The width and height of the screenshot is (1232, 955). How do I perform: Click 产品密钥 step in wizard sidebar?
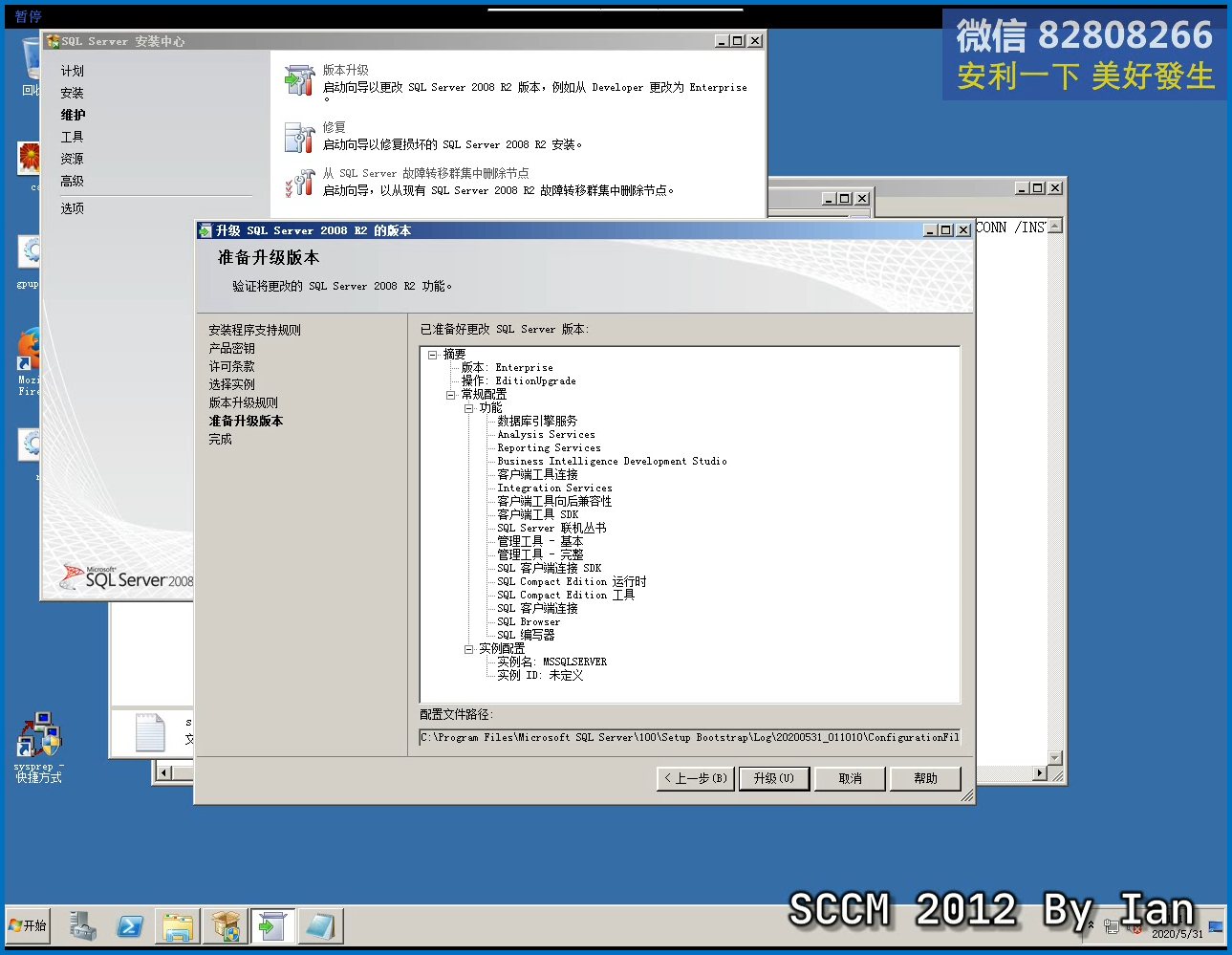pos(231,348)
